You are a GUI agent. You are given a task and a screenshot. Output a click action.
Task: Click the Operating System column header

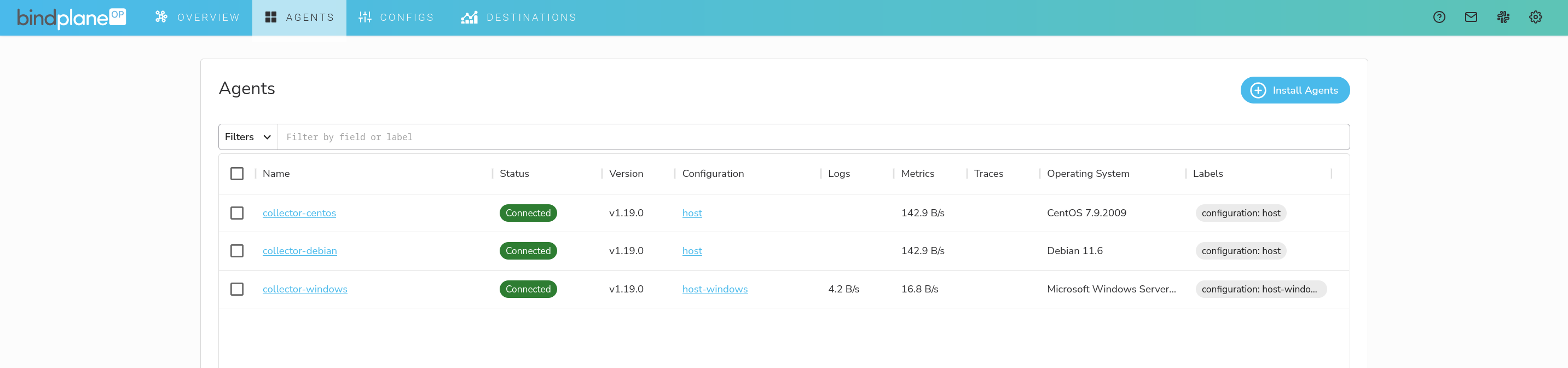[x=1087, y=174]
